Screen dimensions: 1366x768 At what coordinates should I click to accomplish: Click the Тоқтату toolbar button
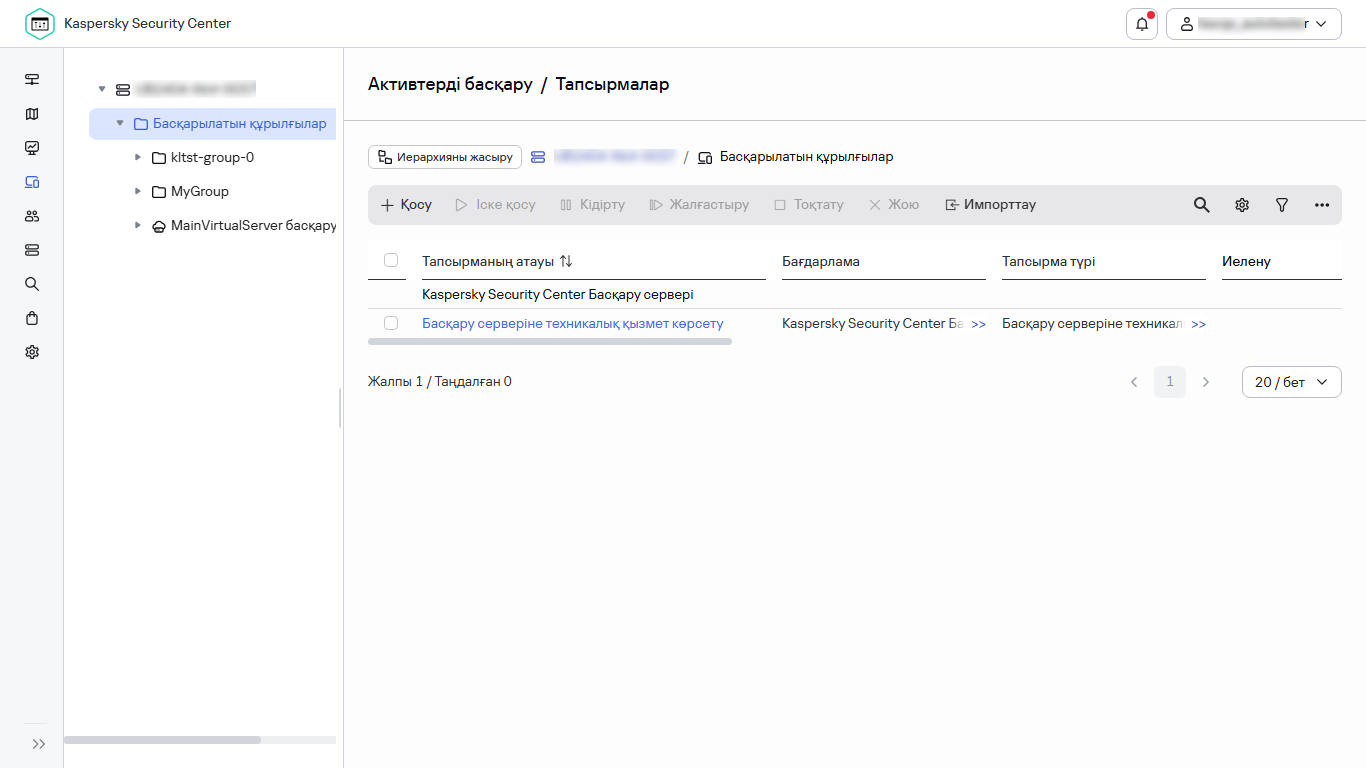coord(809,204)
